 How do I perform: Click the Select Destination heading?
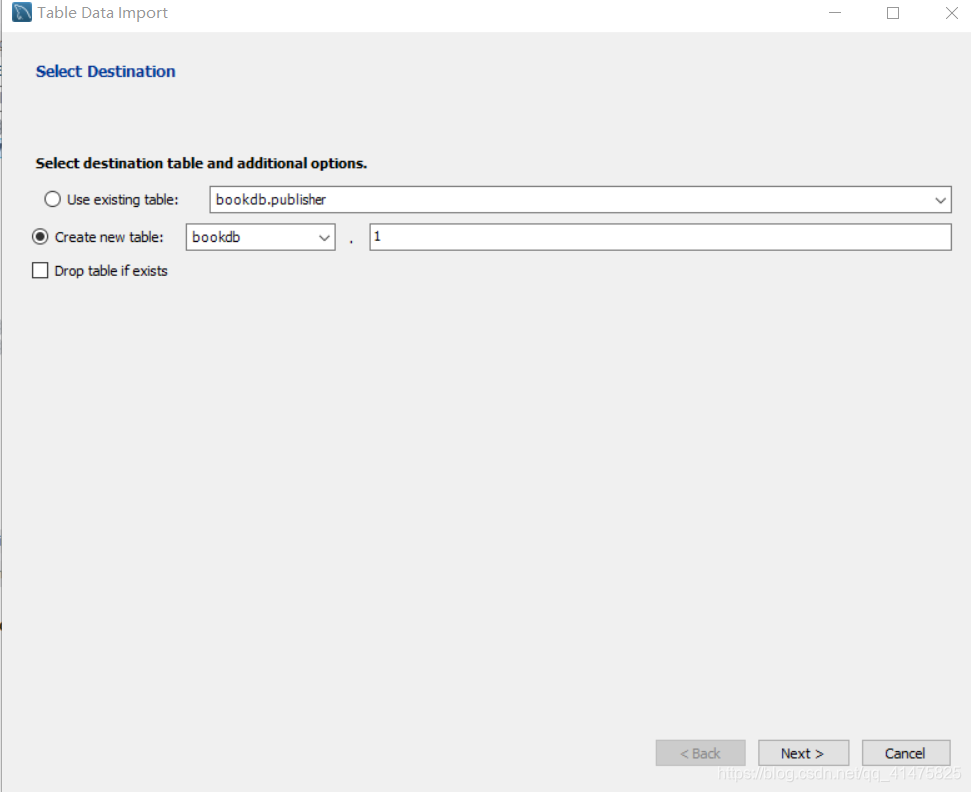105,71
